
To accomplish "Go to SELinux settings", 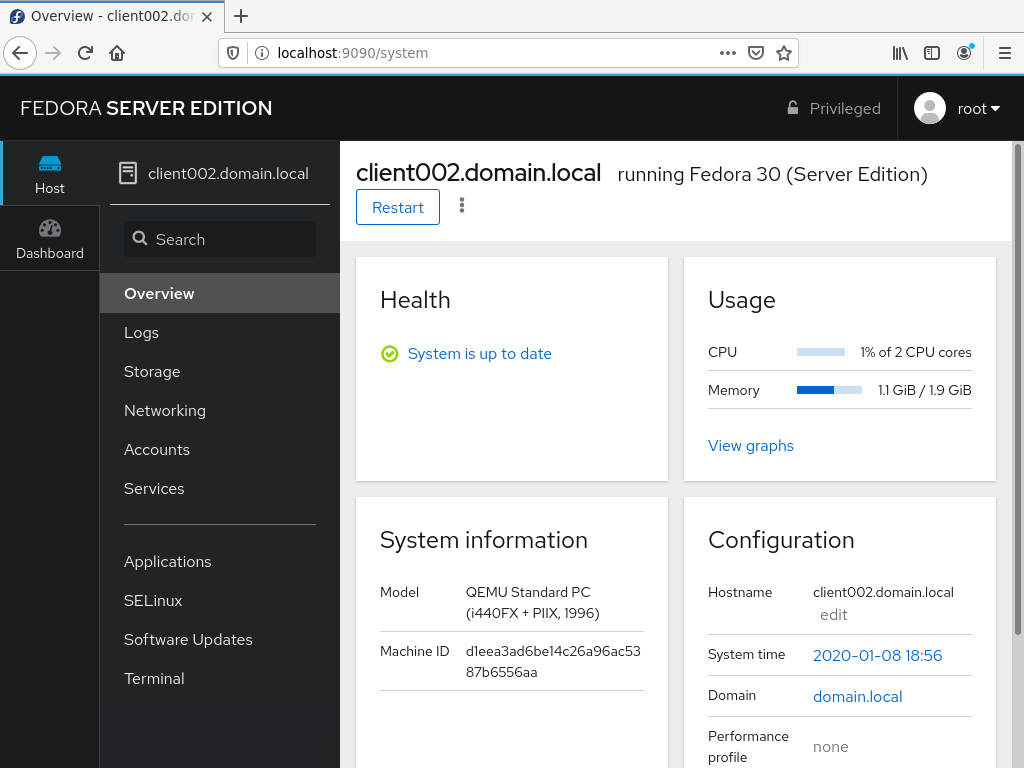I will point(219,601).
